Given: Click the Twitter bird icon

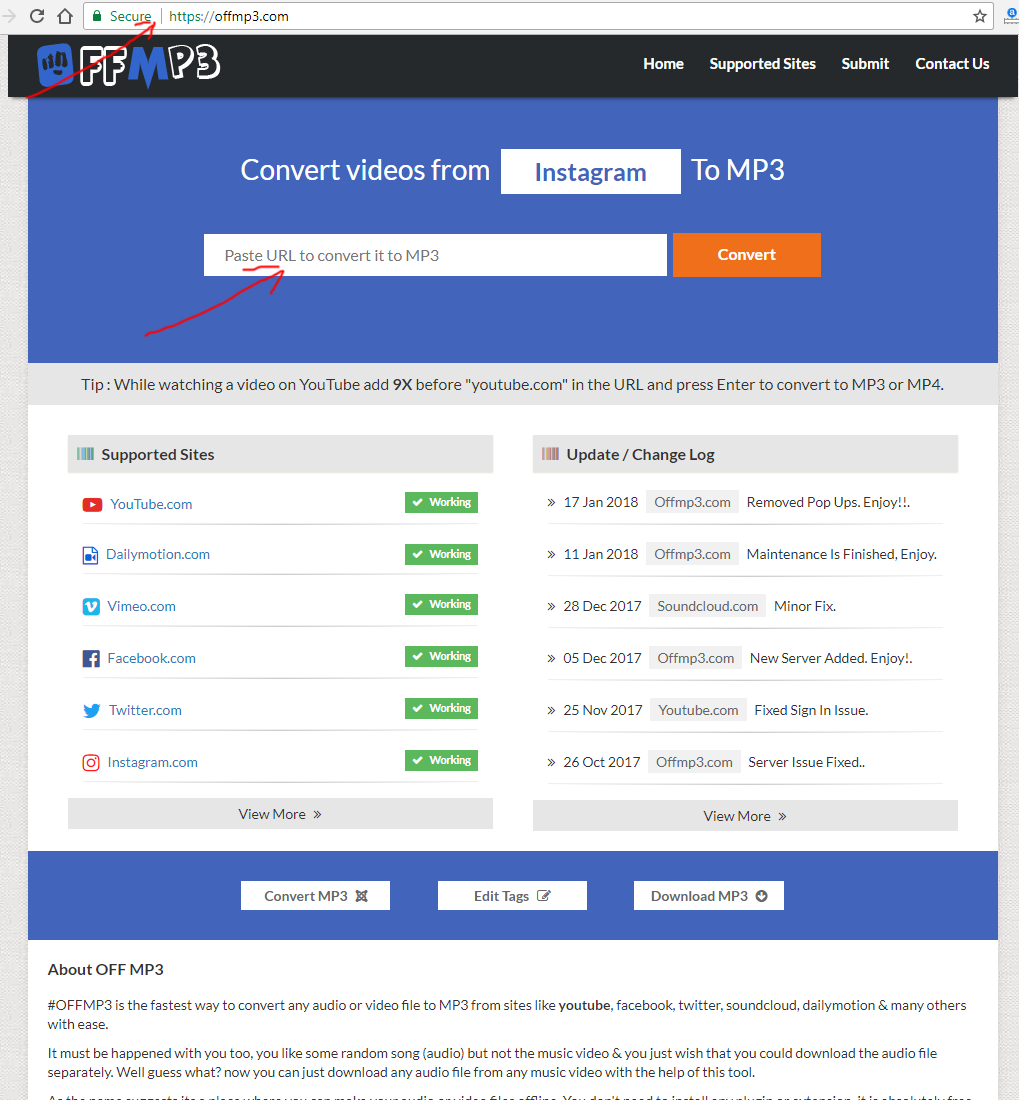Looking at the screenshot, I should point(92,711).
